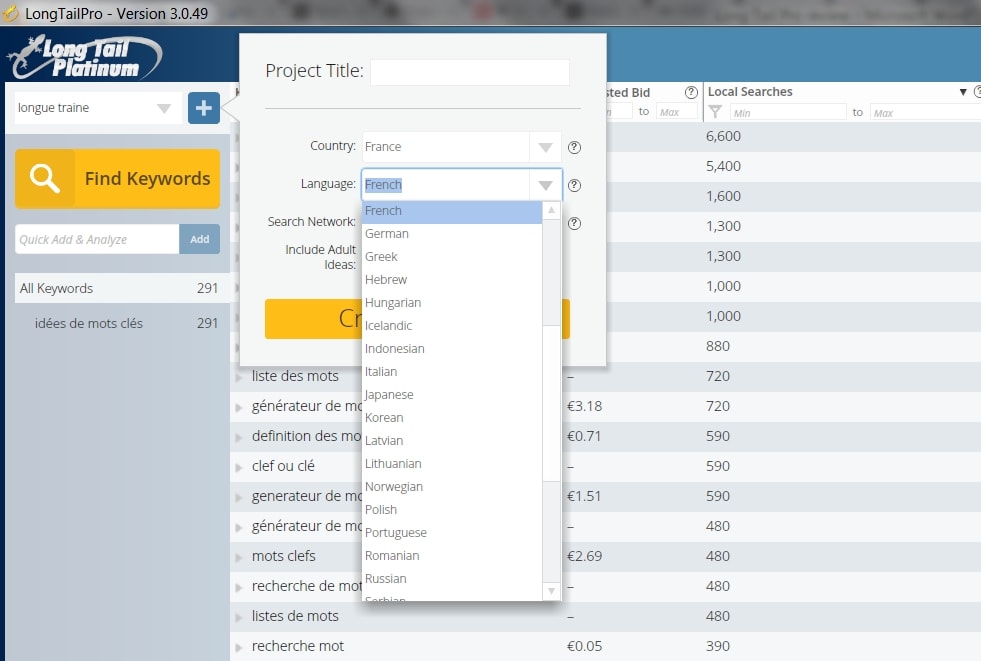981x661 pixels.
Task: Click the 5,400 local searches value
Action: pyautogui.click(x=723, y=166)
